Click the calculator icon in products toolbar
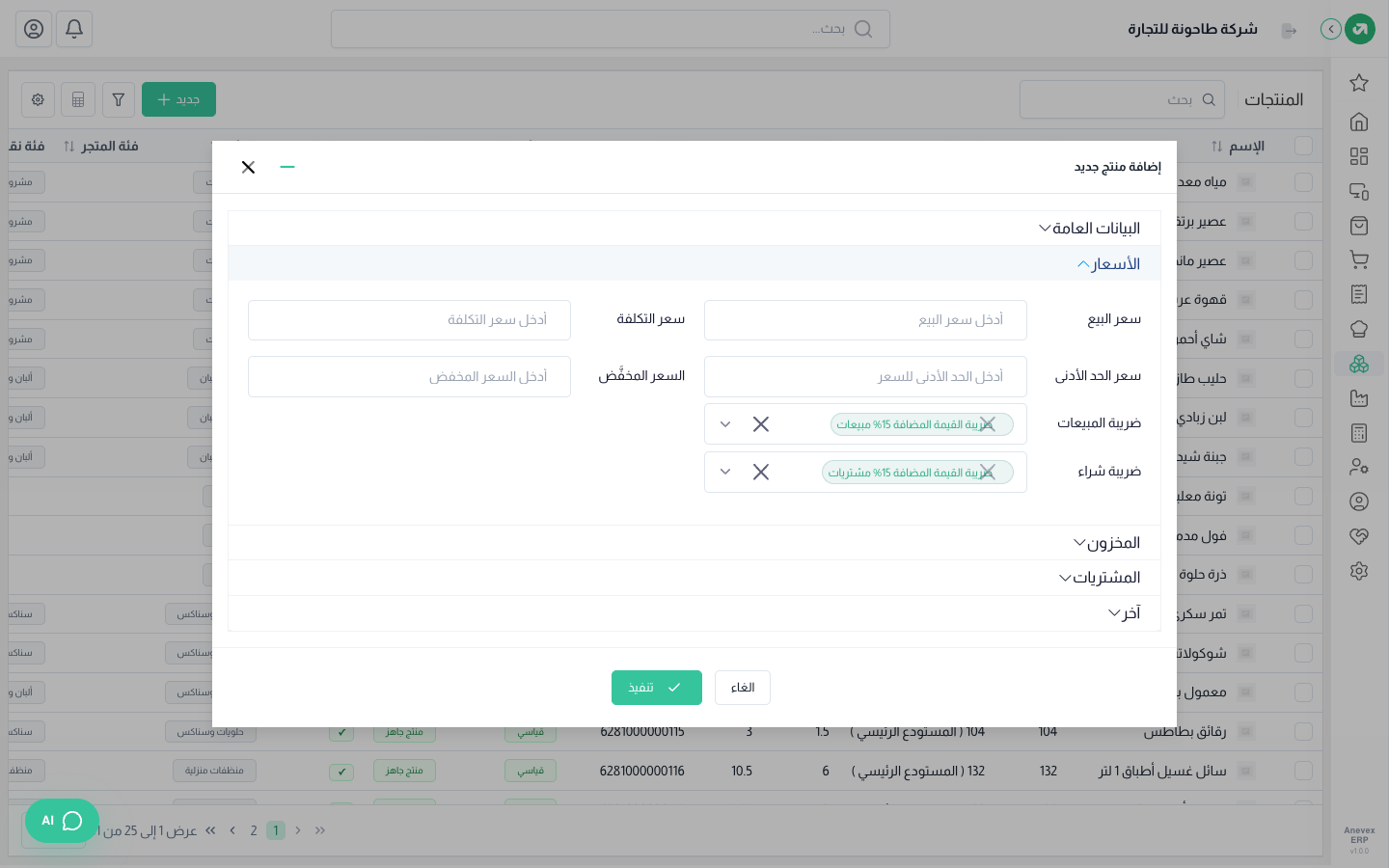The height and width of the screenshot is (868, 1389). tap(78, 99)
